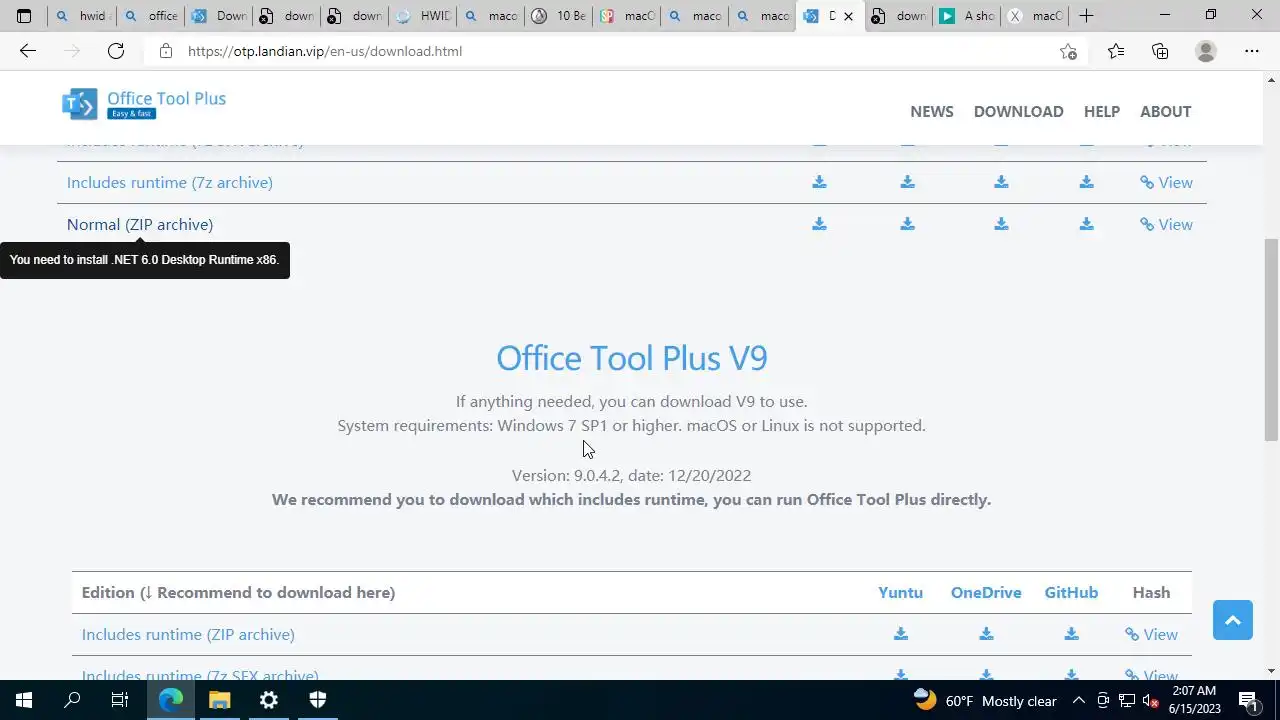1280x720 pixels.
Task: Show hidden system tray icons
Action: (x=1079, y=701)
